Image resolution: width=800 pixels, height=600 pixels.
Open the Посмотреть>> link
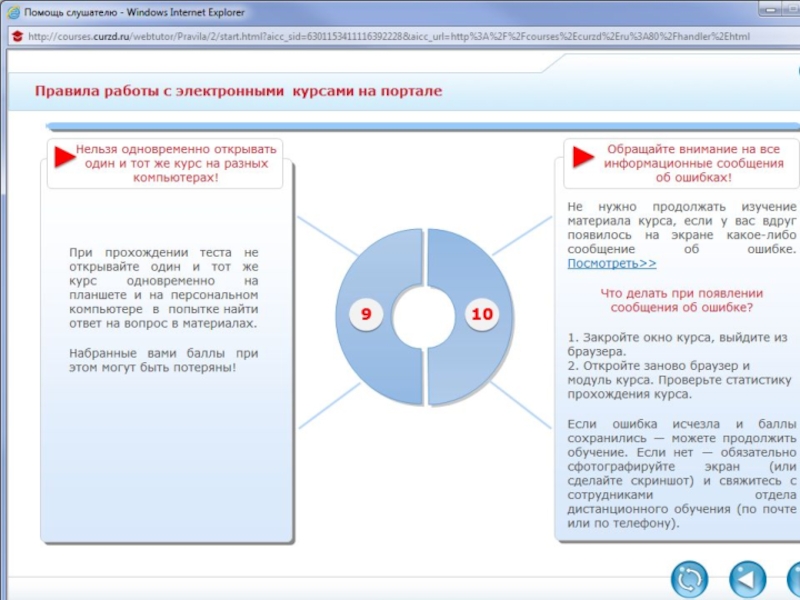click(612, 264)
